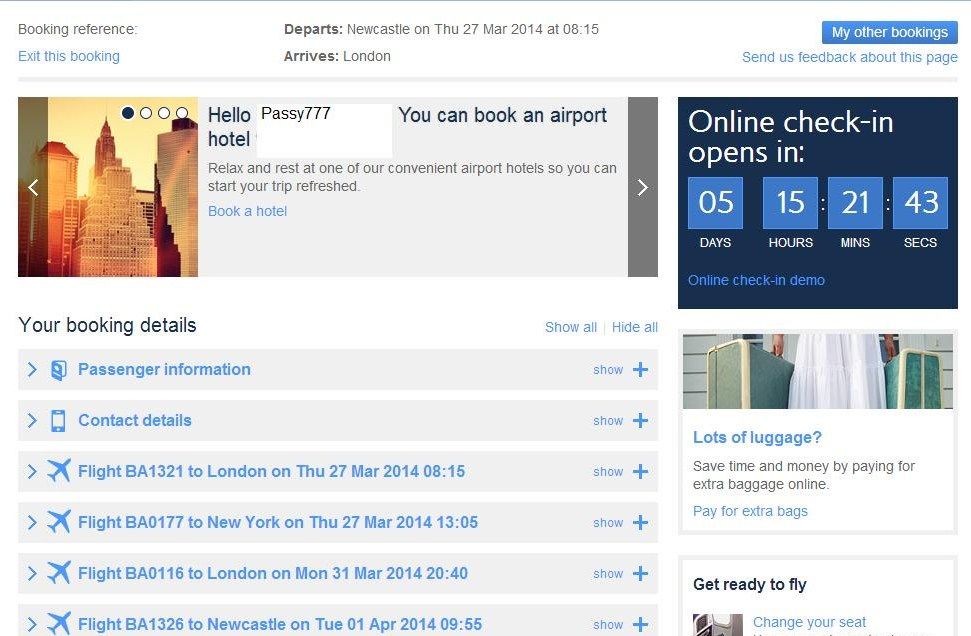Expand the Passenger information section
971x636 pixels.
[x=164, y=370]
